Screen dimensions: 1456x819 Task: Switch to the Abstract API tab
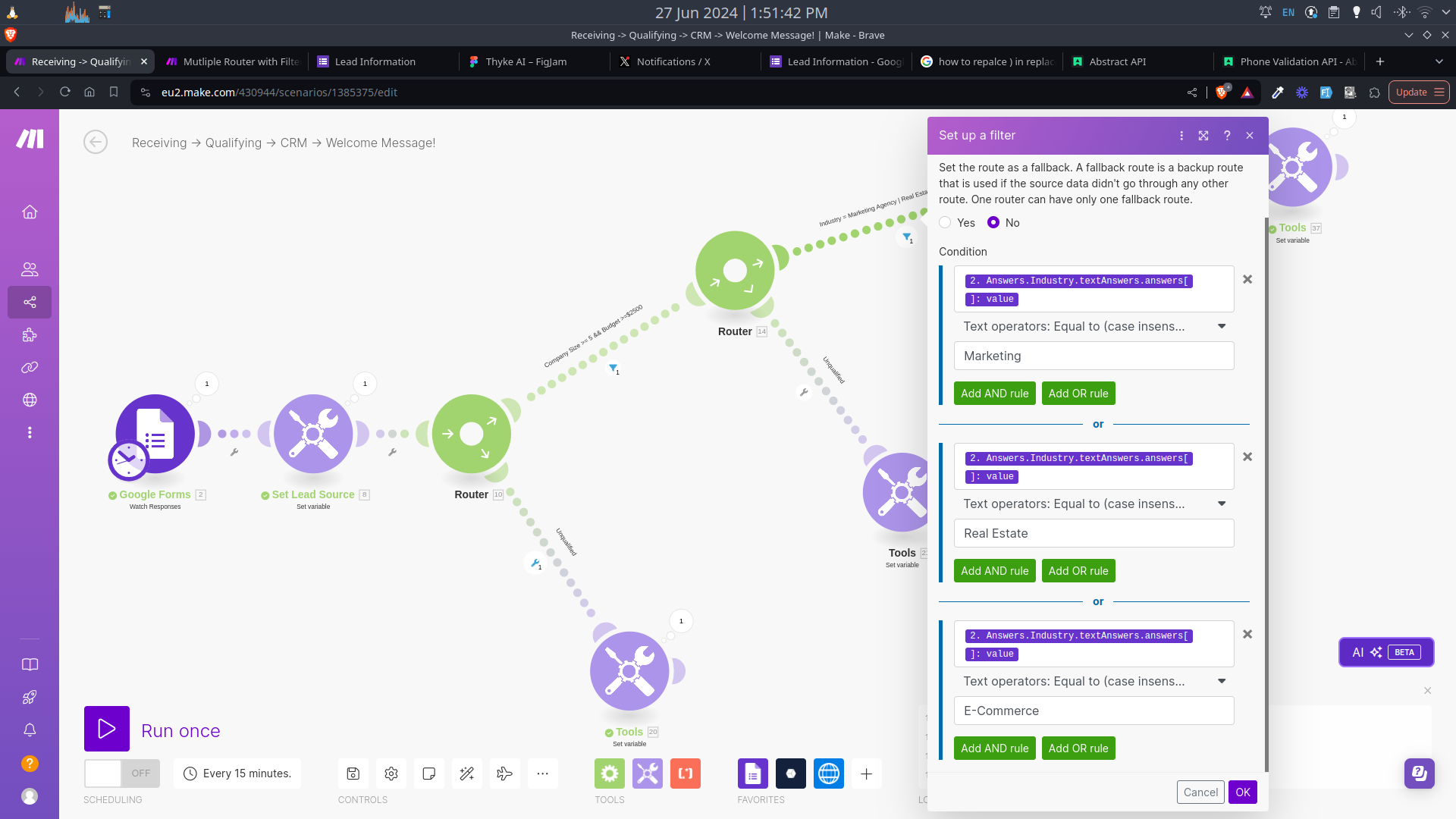pyautogui.click(x=1117, y=61)
